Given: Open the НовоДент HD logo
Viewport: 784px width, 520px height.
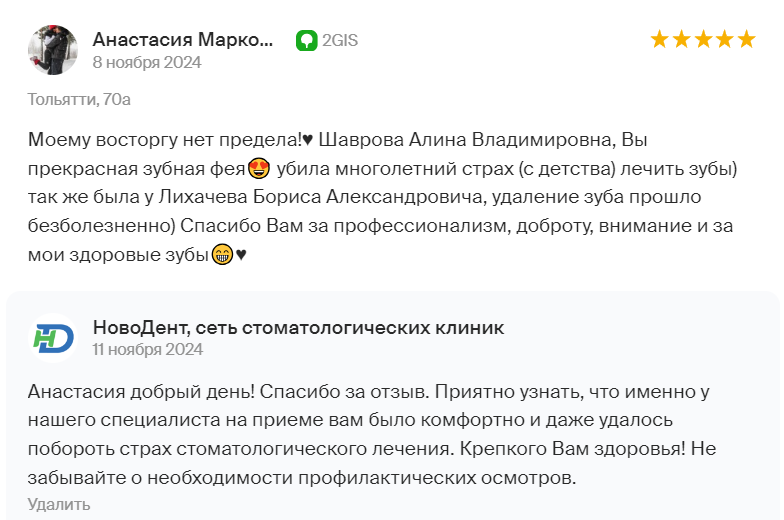Looking at the screenshot, I should point(53,338).
